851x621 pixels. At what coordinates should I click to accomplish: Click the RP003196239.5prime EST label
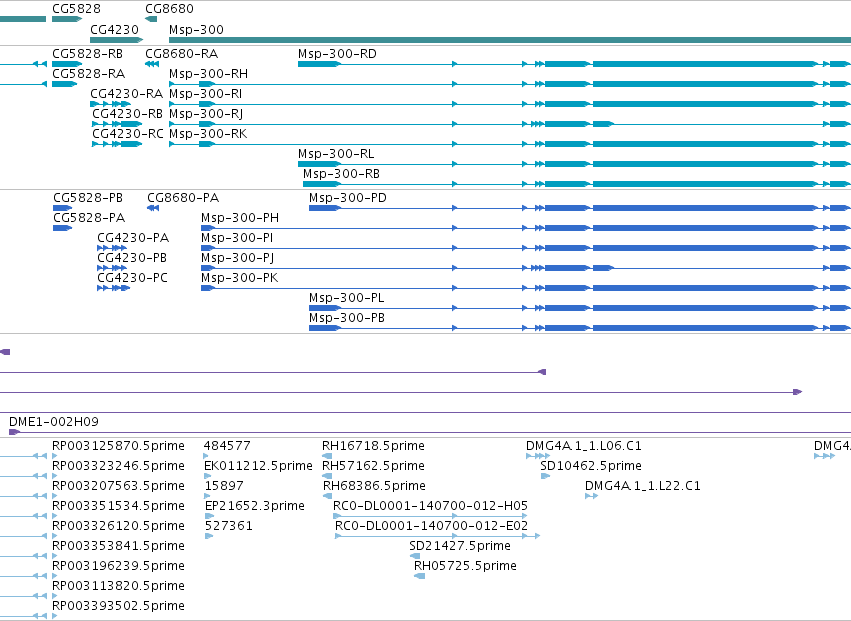[118, 567]
